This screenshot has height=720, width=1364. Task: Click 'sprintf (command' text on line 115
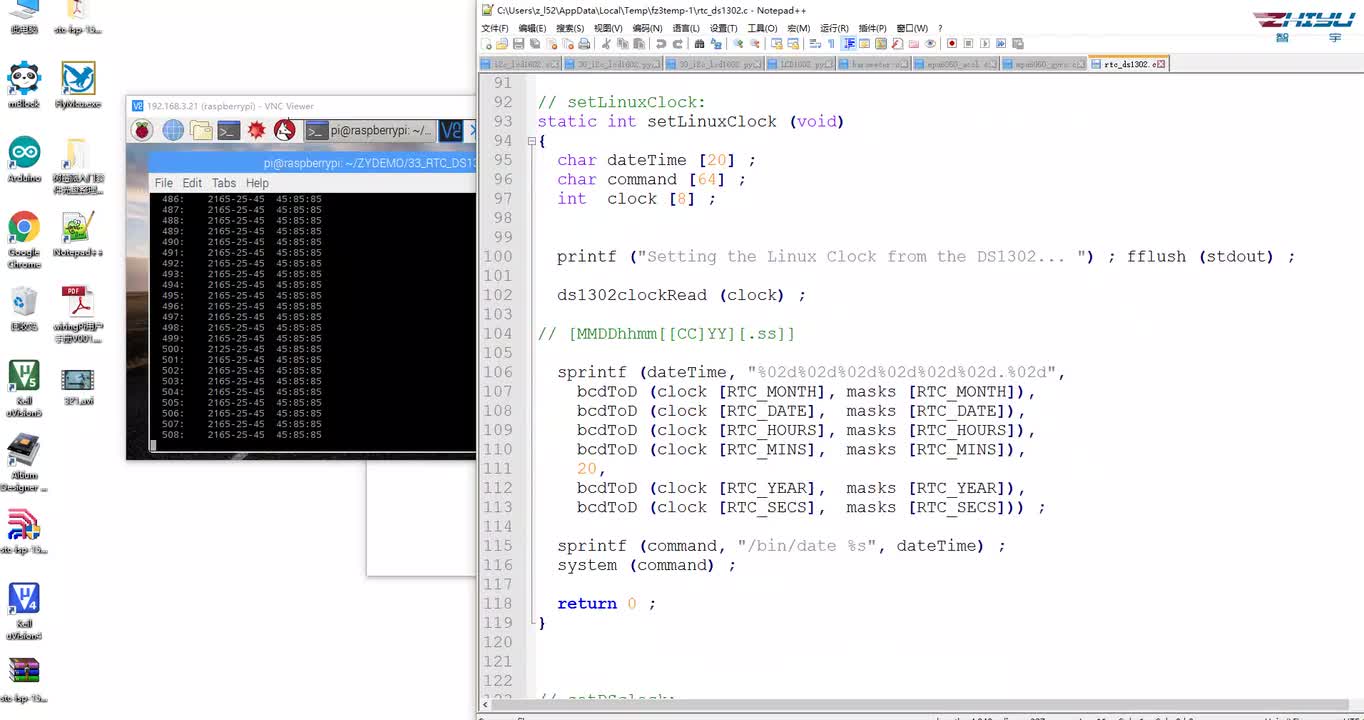pos(638,546)
